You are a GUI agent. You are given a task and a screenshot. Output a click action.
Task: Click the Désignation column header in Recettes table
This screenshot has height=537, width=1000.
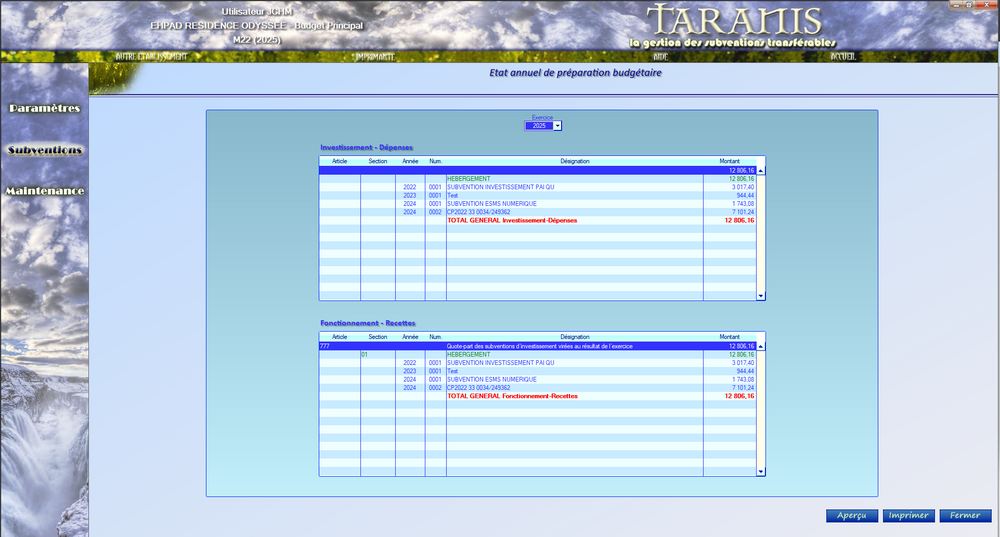(575, 337)
